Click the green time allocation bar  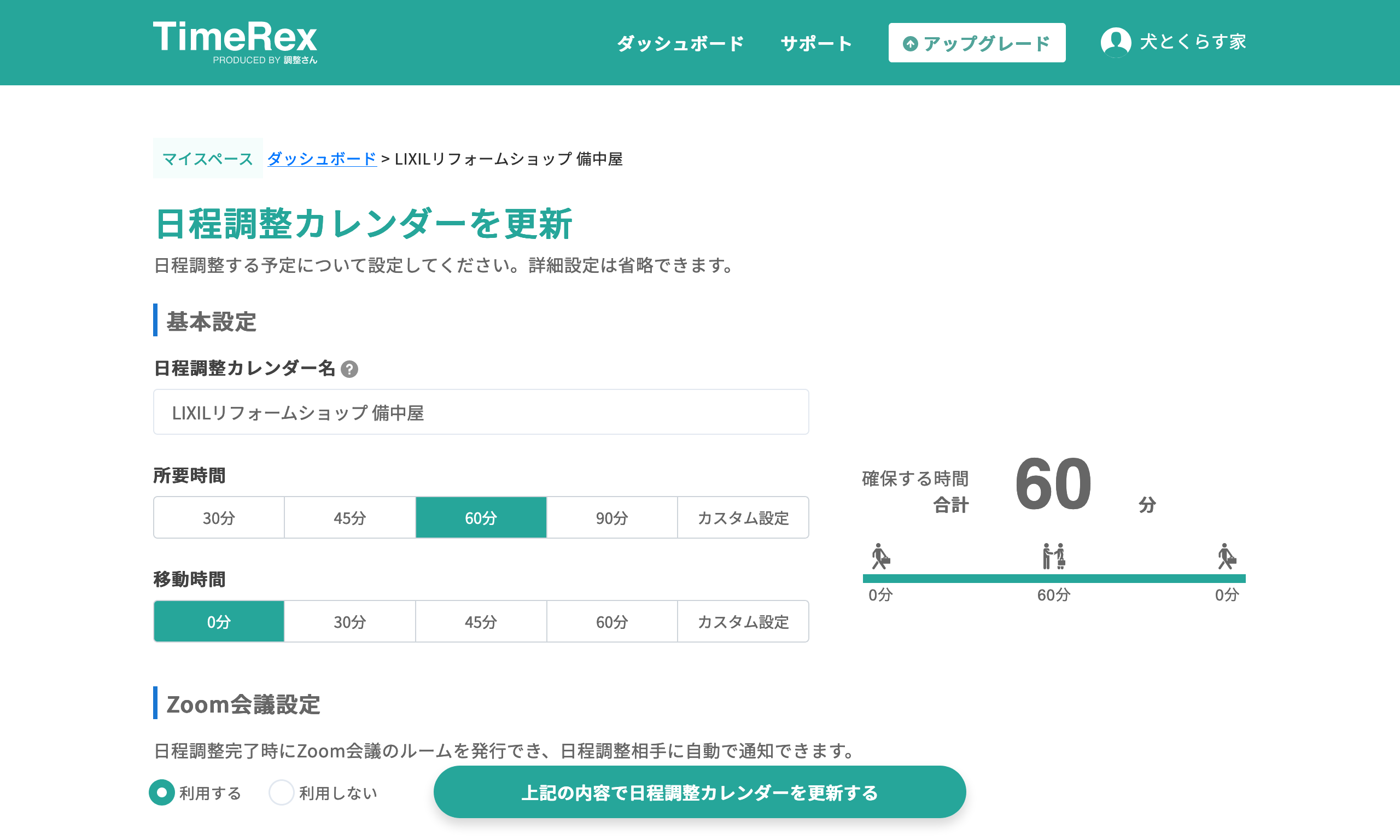pos(1054,579)
